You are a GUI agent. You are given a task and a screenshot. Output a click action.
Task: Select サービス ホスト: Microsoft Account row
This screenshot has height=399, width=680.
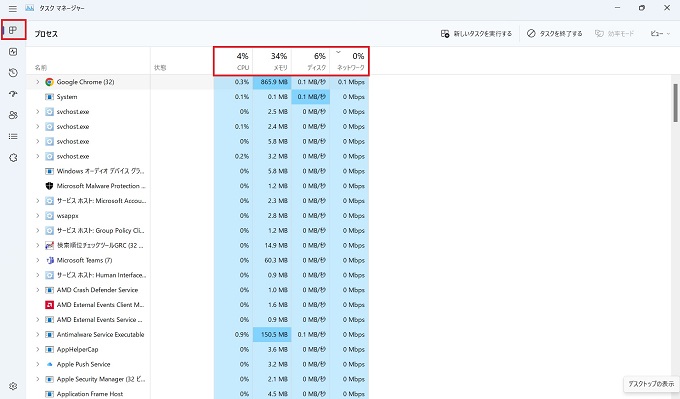click(x=197, y=201)
